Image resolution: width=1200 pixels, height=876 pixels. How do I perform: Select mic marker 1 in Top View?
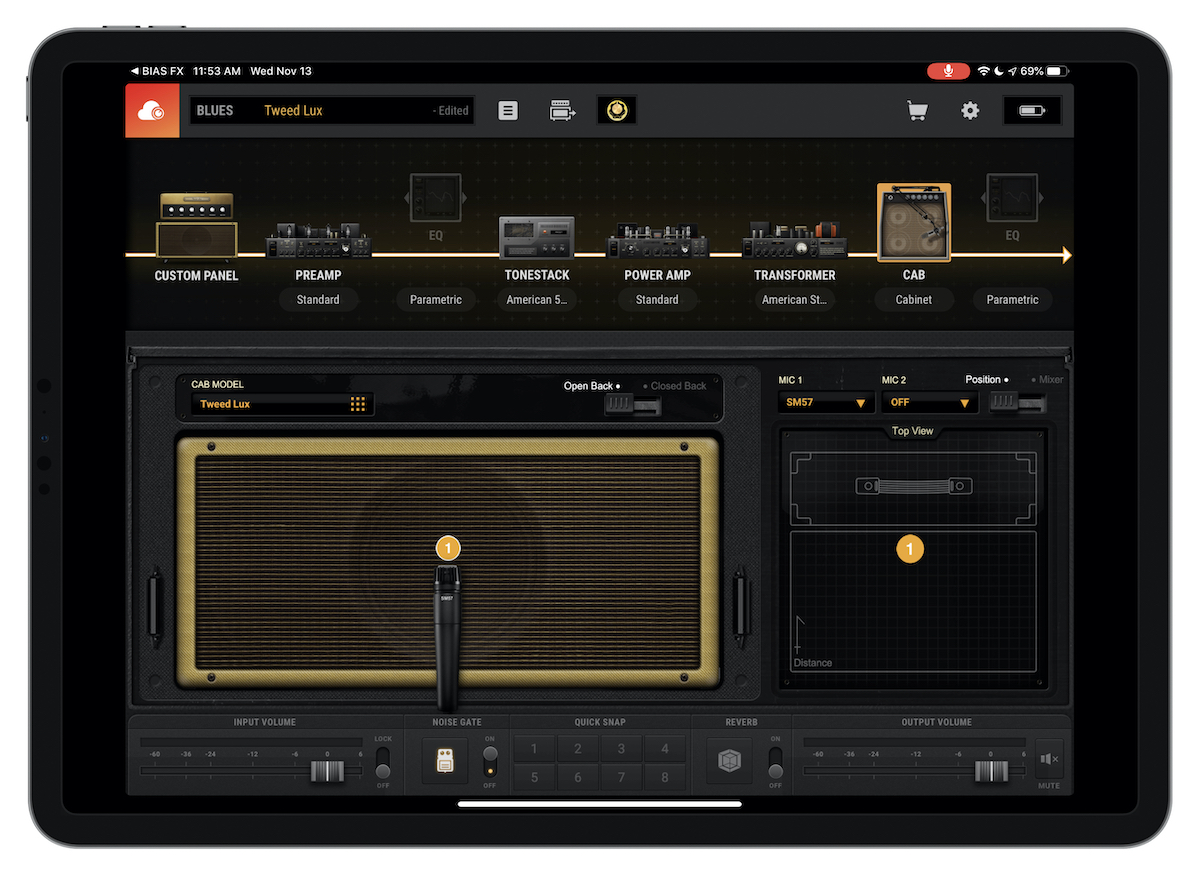pos(910,549)
